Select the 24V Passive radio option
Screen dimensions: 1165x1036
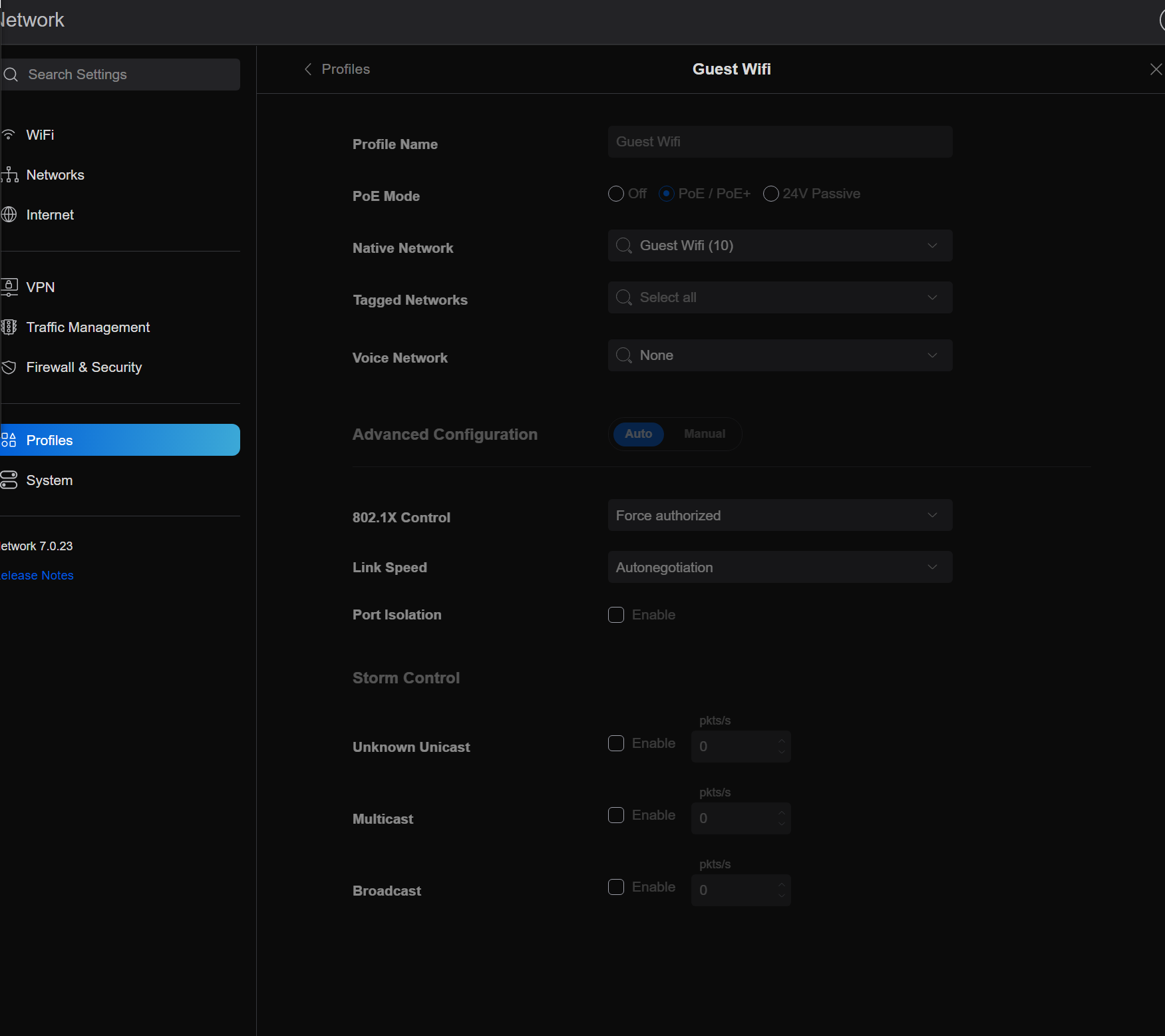point(770,194)
